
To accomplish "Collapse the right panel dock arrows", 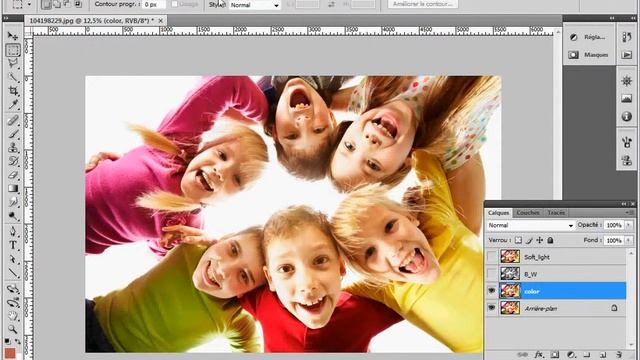I will click(x=633, y=18).
